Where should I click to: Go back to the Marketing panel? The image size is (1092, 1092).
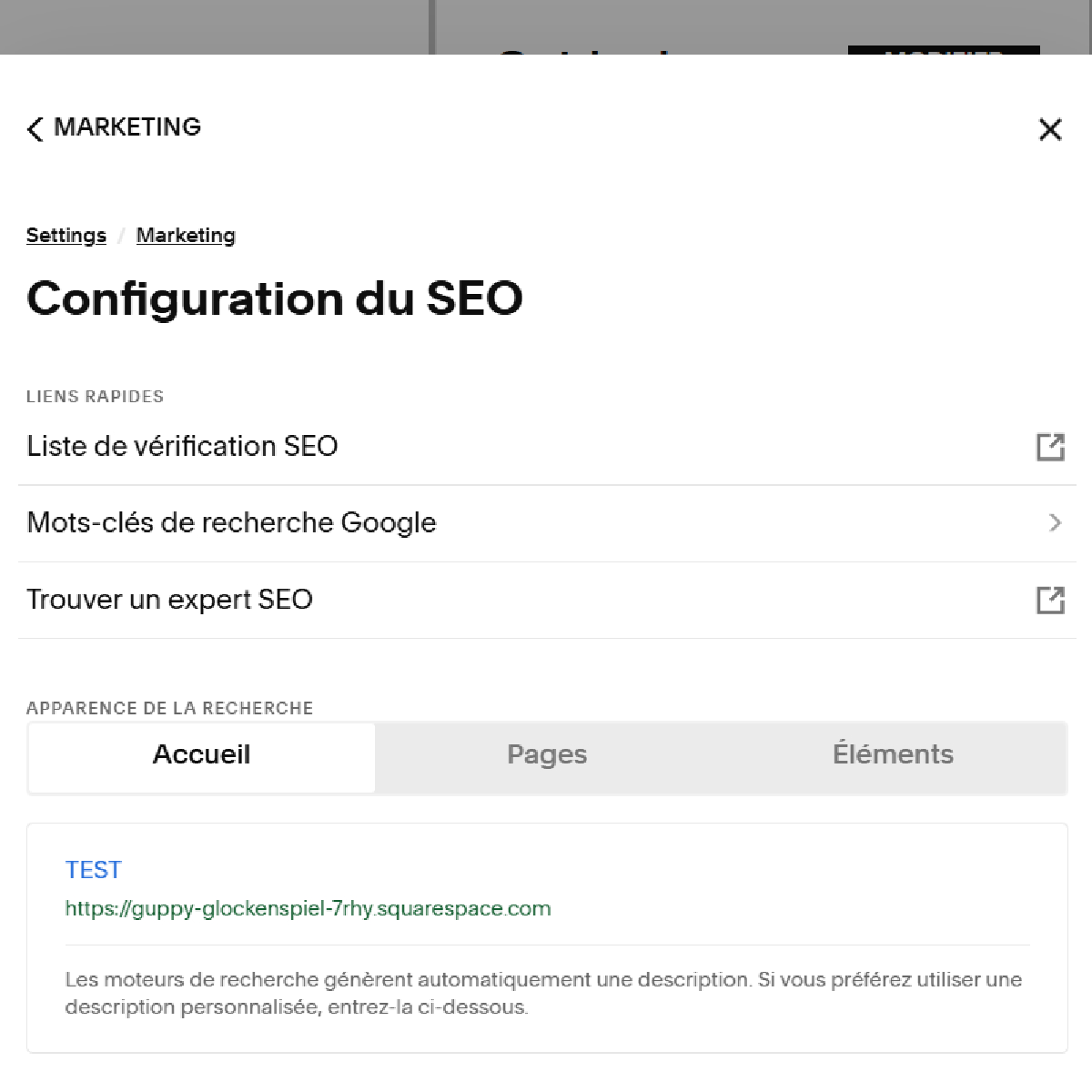pyautogui.click(x=114, y=127)
